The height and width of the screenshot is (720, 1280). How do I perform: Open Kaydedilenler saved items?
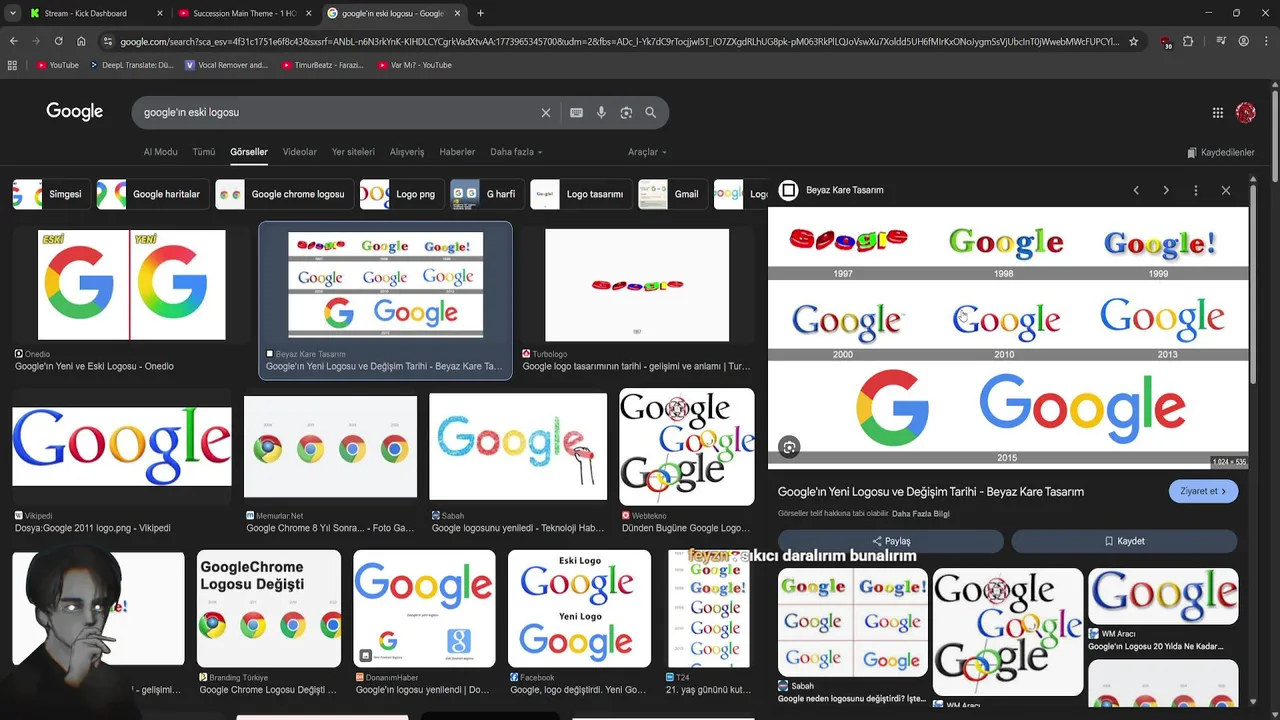pos(1220,153)
